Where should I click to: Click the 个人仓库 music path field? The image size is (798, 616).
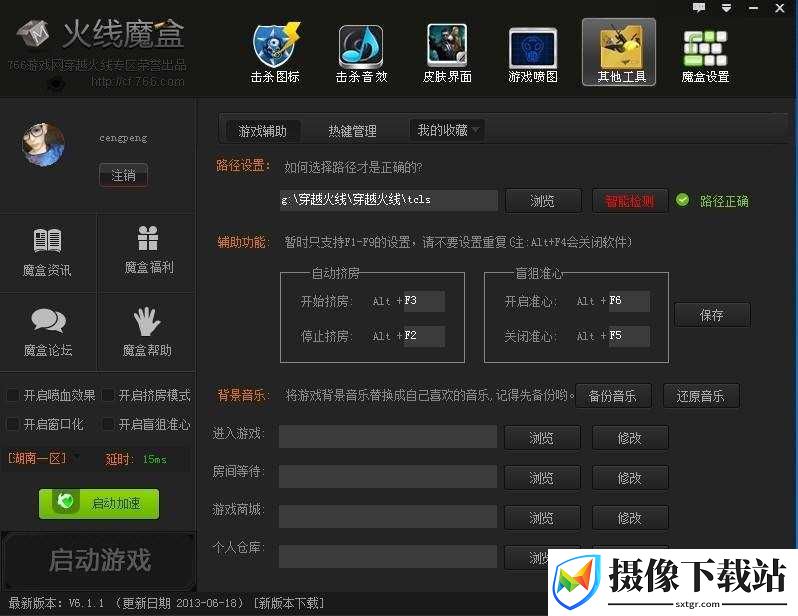(388, 556)
